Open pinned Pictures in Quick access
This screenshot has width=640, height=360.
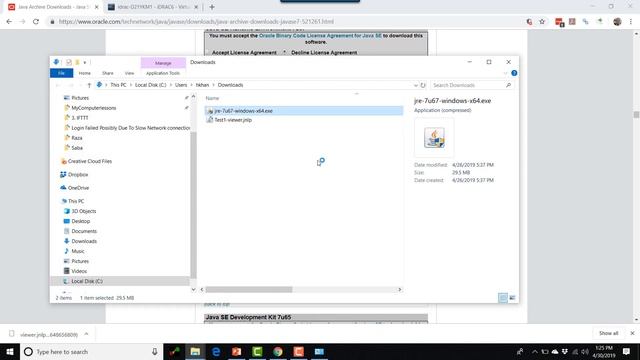click(x=80, y=98)
